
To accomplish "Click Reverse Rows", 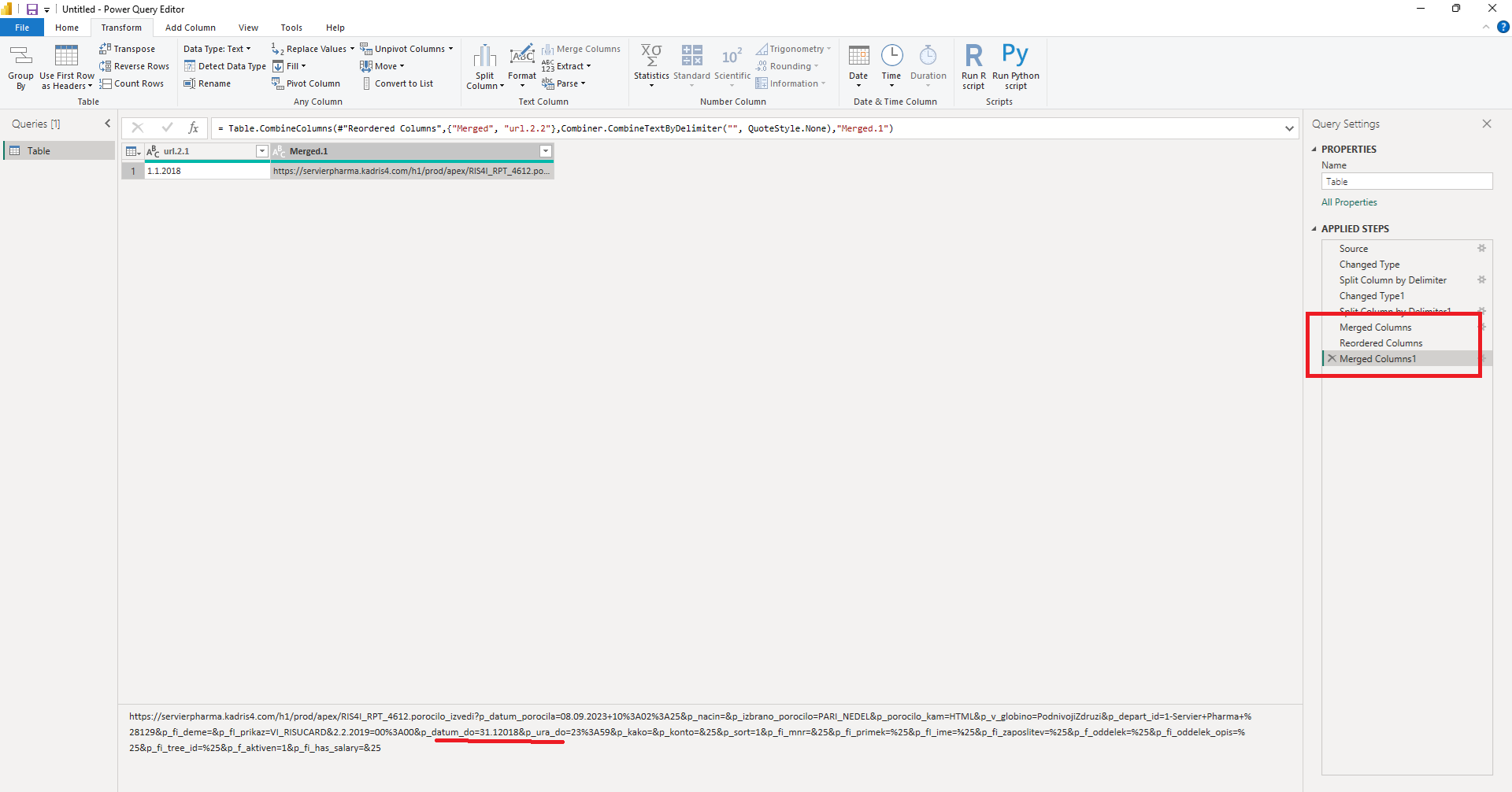I will pos(134,66).
